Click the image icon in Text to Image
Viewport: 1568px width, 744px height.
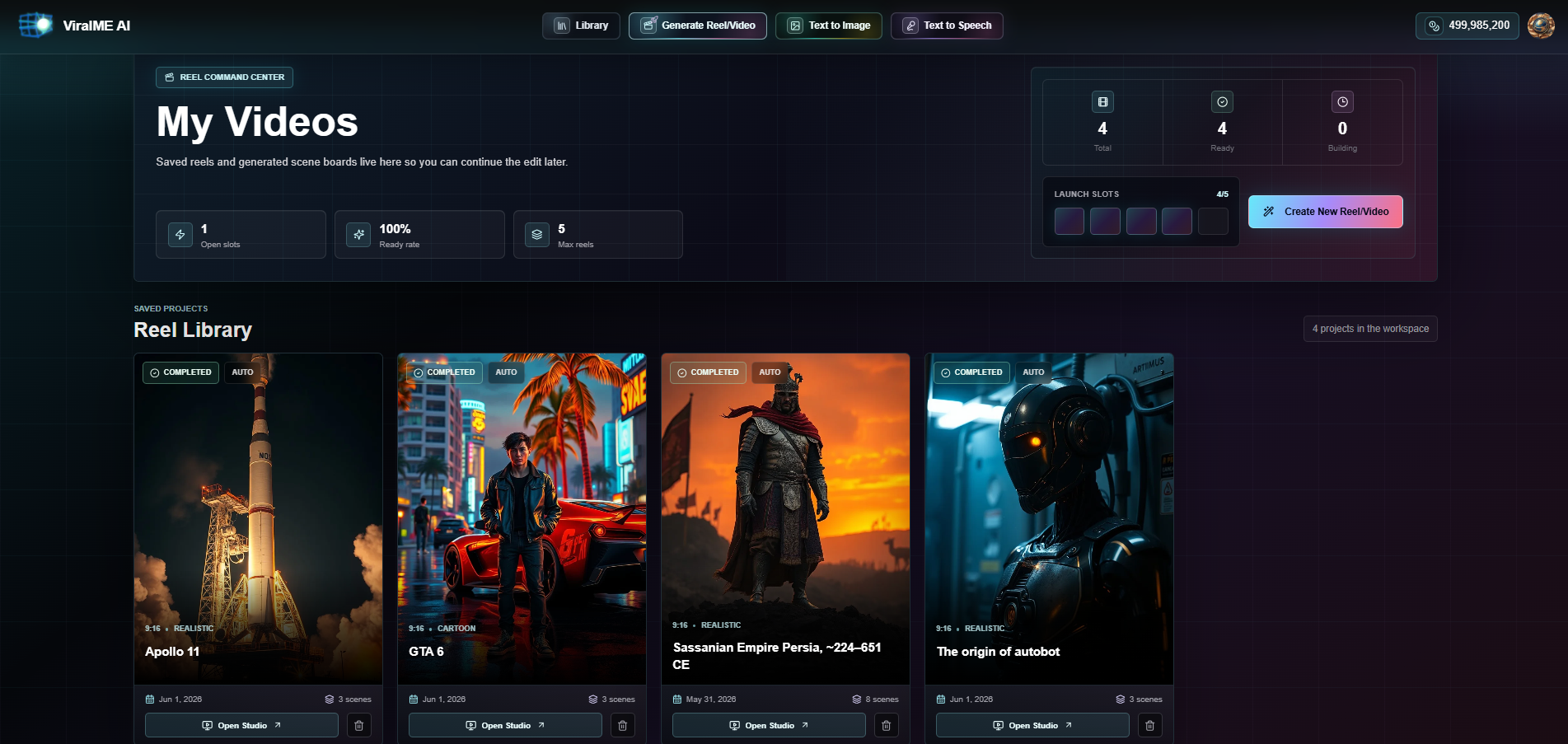795,26
